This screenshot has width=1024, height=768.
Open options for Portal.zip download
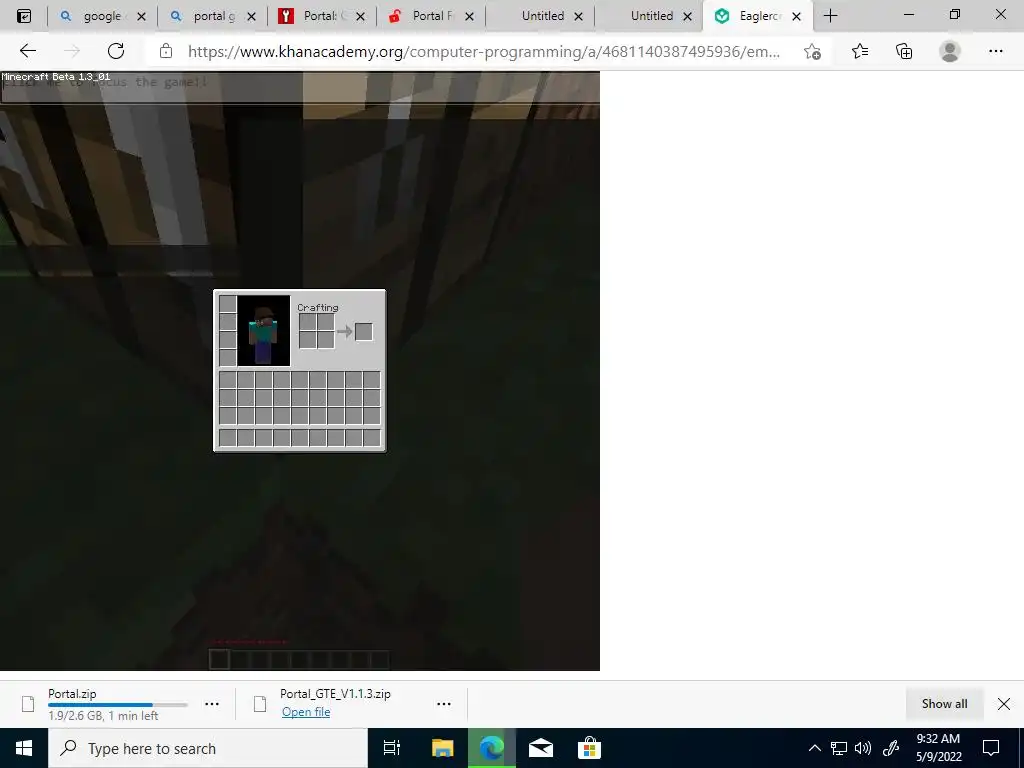click(x=212, y=704)
